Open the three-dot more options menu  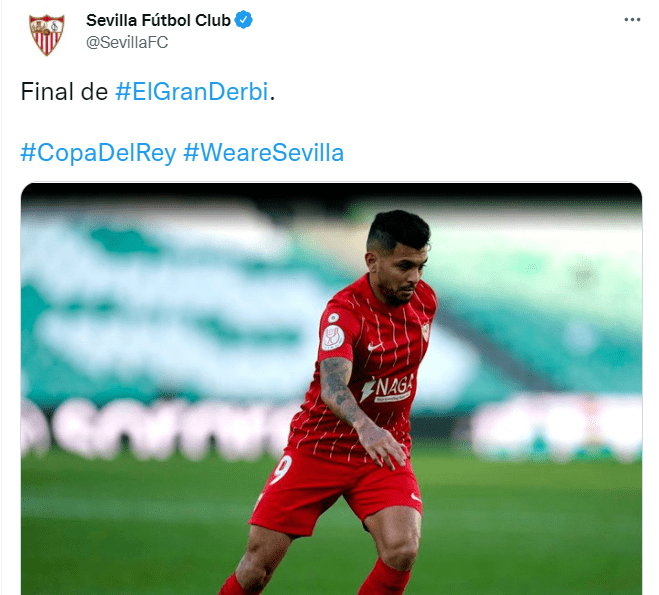pyautogui.click(x=632, y=20)
